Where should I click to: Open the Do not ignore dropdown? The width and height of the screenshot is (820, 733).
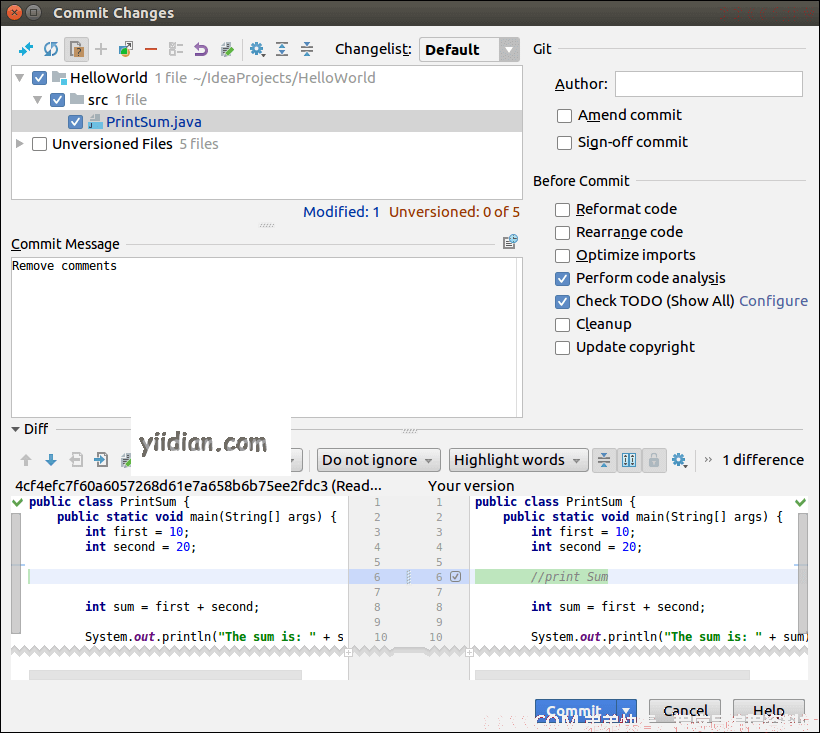coord(379,460)
